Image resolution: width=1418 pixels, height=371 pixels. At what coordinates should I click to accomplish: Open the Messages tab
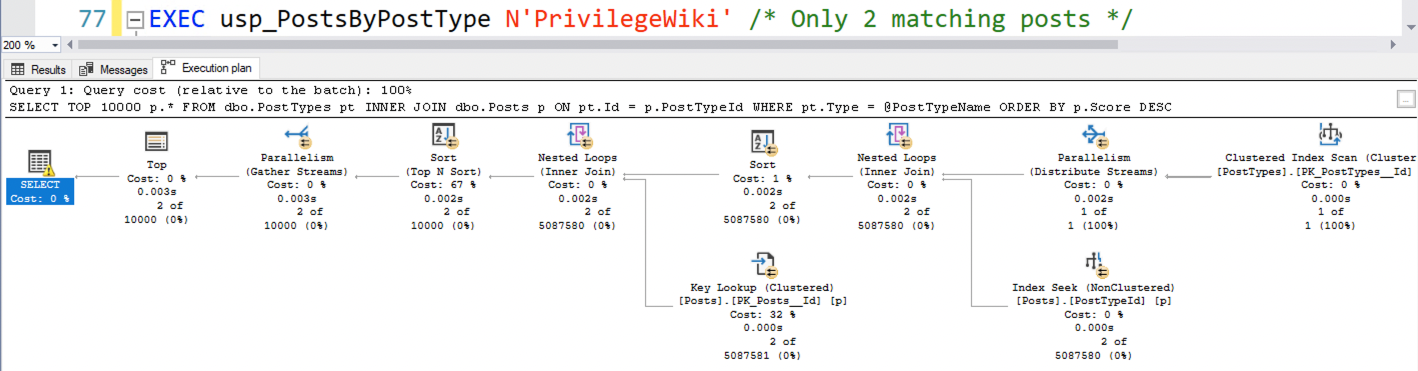113,69
